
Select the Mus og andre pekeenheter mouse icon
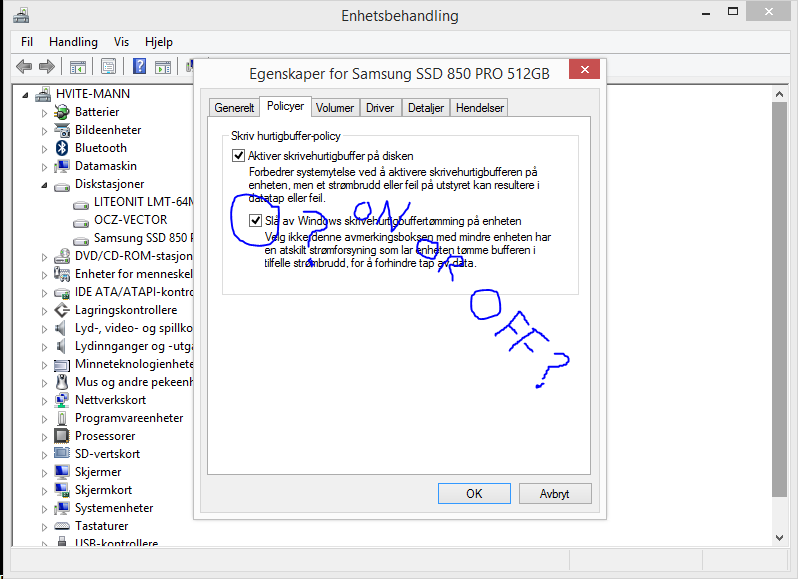point(62,382)
